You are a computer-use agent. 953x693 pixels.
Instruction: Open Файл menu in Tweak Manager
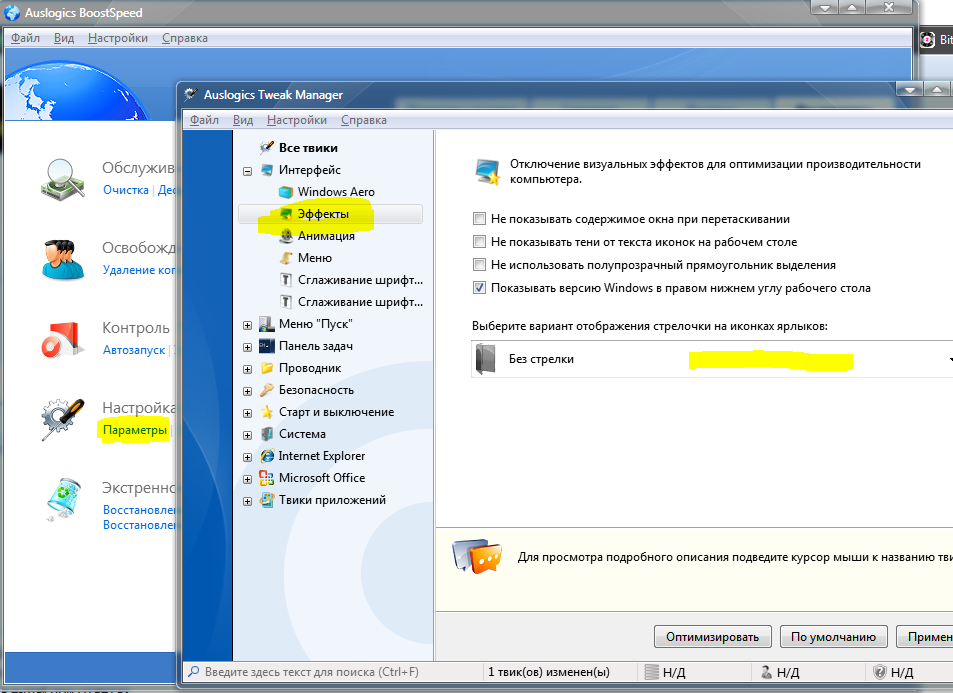(x=204, y=120)
